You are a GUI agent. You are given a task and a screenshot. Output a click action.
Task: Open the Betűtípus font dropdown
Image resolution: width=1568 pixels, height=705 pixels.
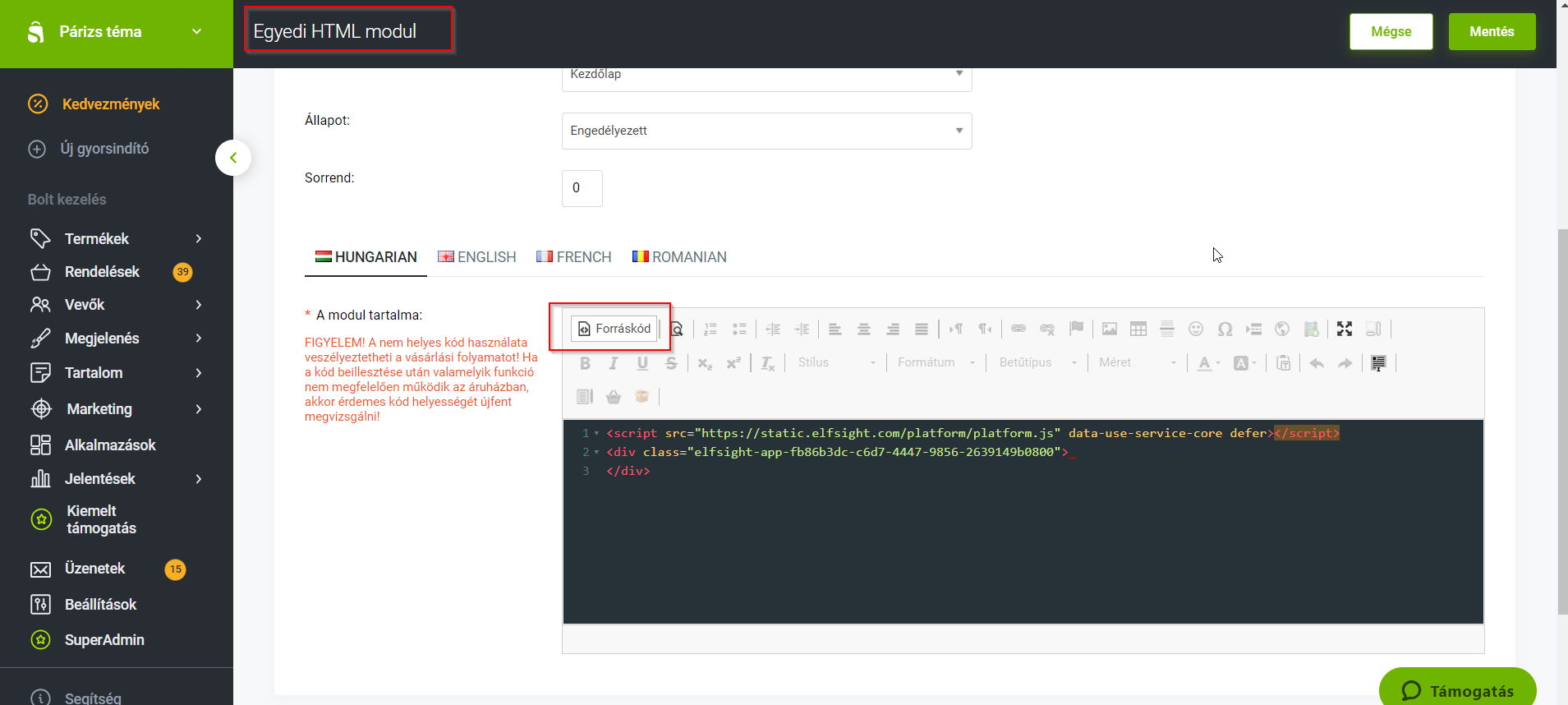tap(1037, 363)
